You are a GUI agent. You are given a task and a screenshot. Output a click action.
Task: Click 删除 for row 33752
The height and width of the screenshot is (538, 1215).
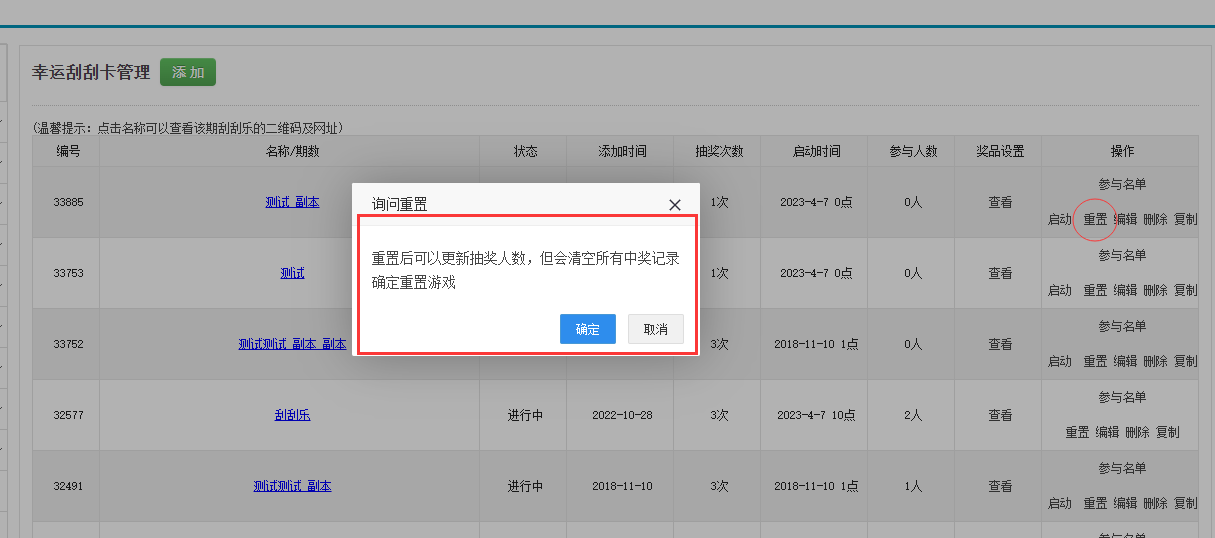(x=1155, y=361)
